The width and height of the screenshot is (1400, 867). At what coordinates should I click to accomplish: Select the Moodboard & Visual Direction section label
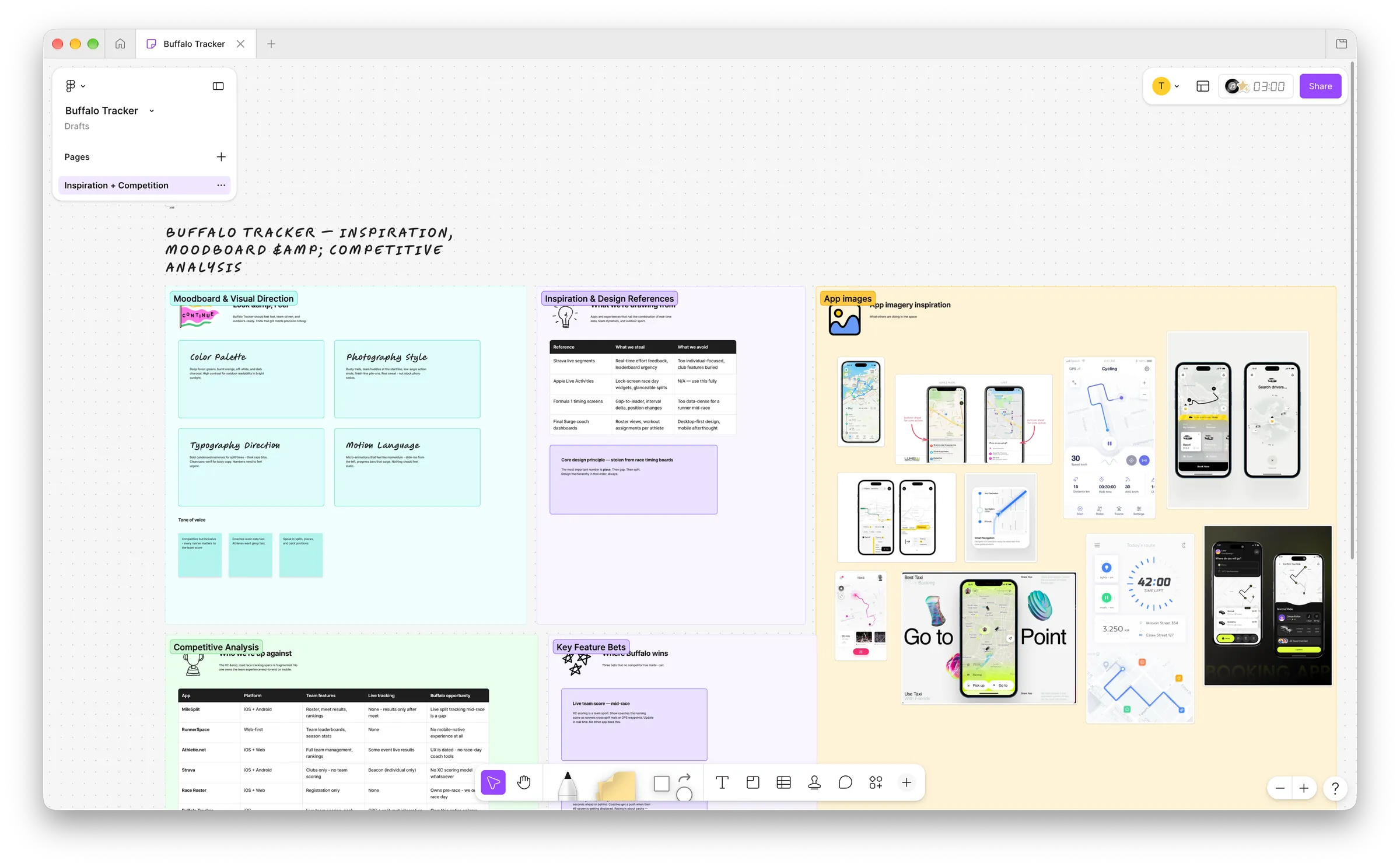point(233,299)
